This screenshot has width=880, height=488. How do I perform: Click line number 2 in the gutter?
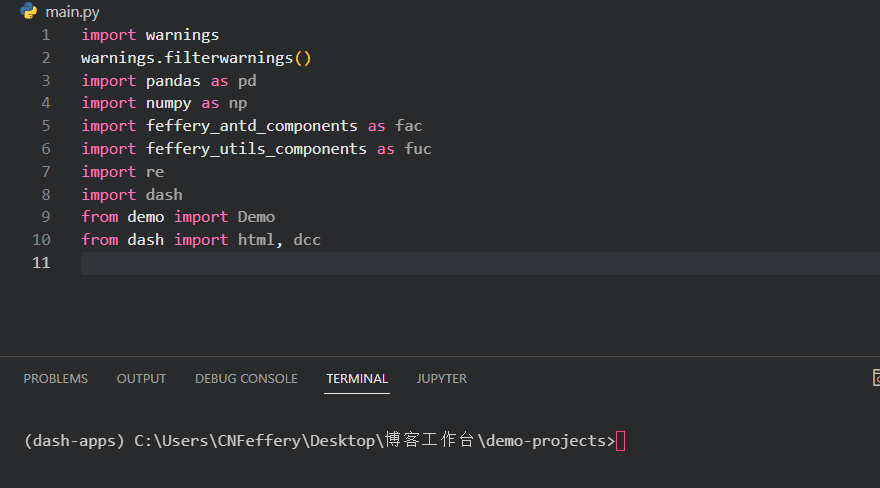click(x=46, y=58)
